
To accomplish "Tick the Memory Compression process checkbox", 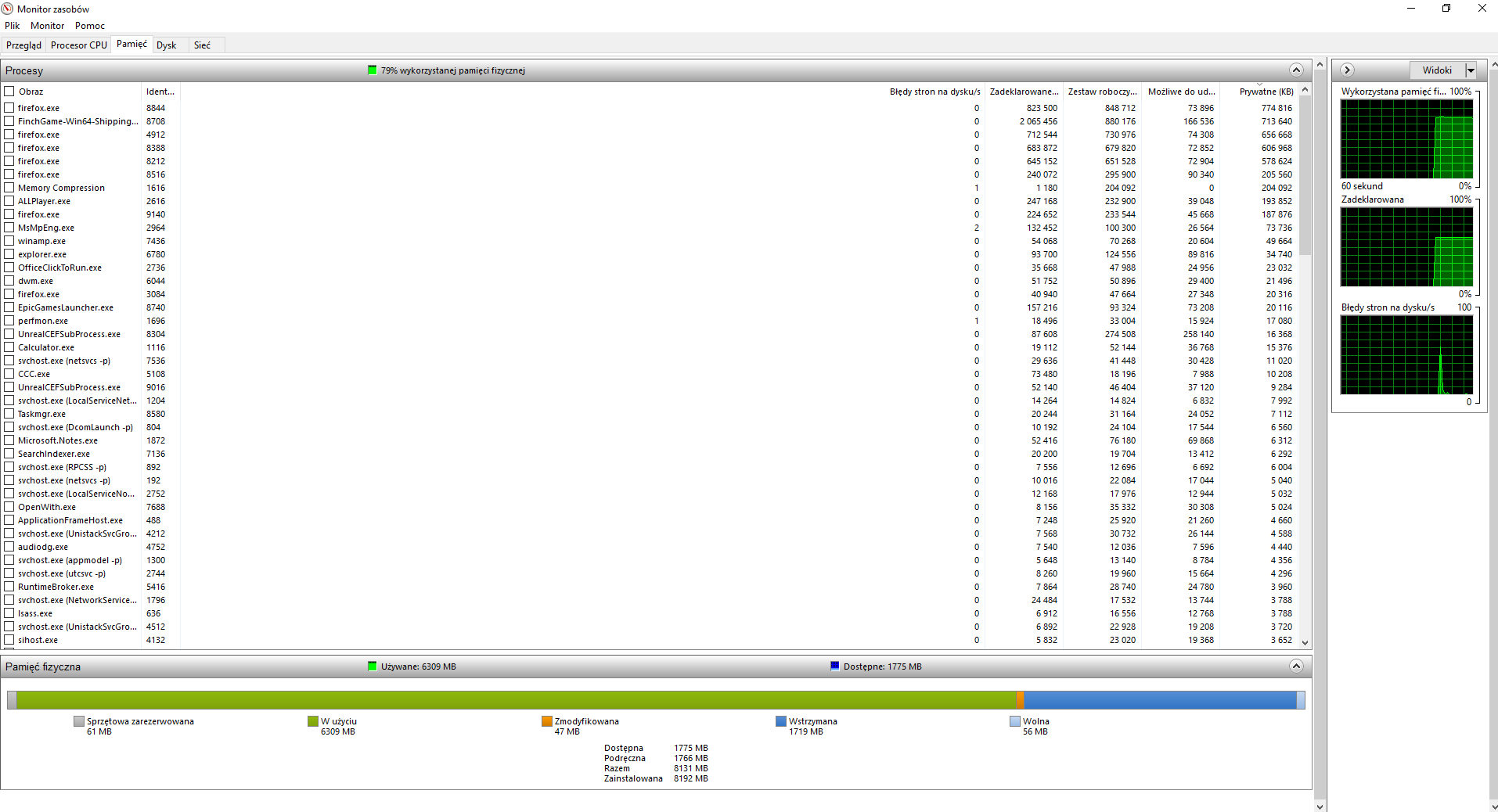I will 9,188.
